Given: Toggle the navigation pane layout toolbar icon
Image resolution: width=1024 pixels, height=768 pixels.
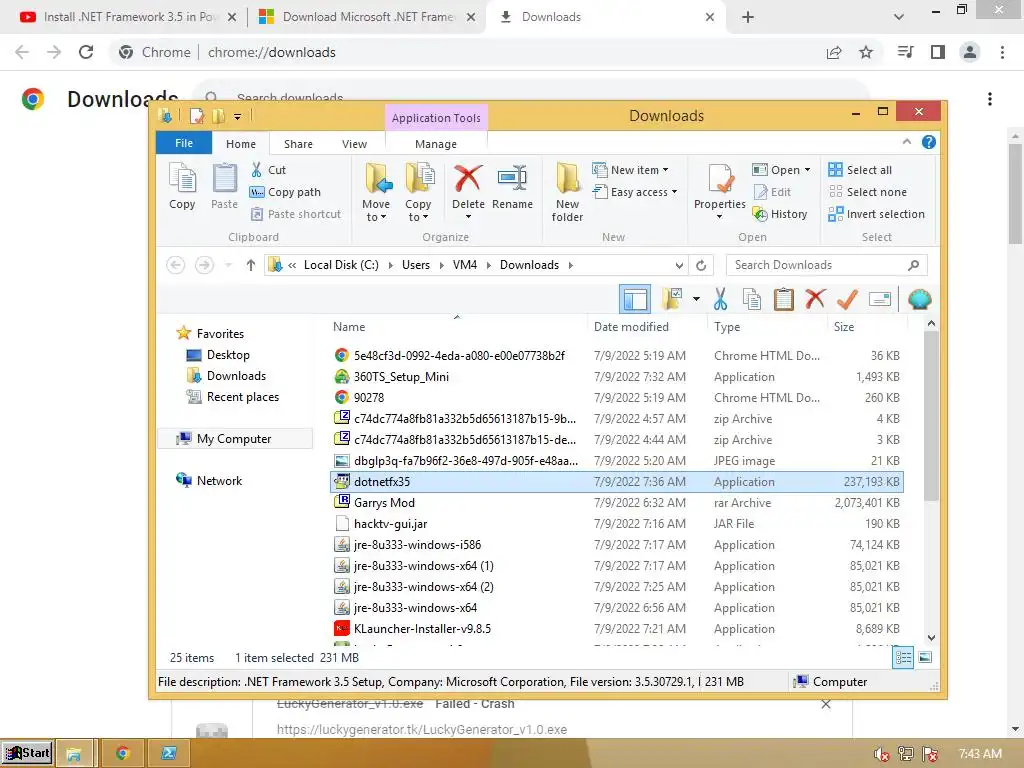Looking at the screenshot, I should (x=635, y=300).
